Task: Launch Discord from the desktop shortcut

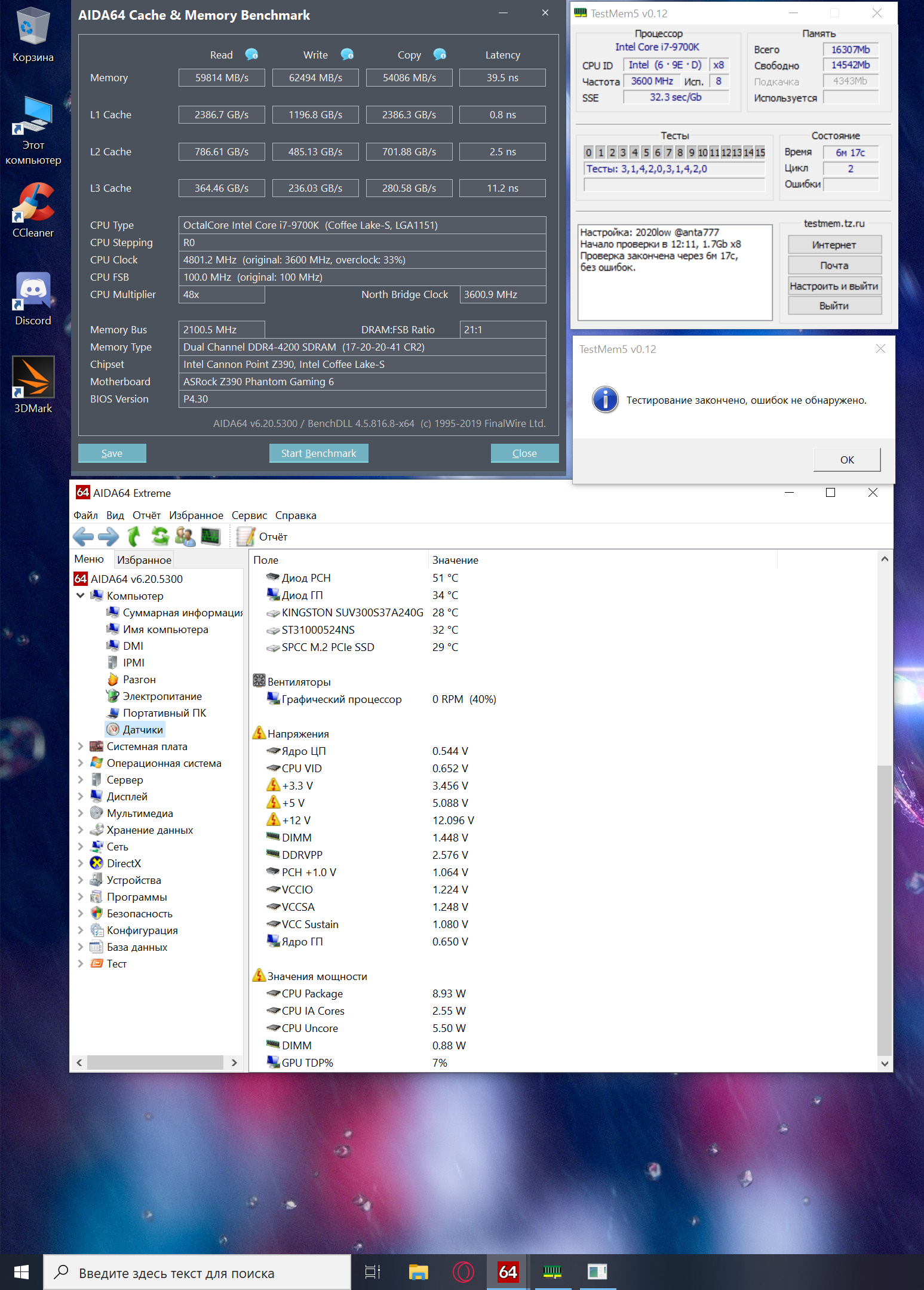Action: click(x=33, y=299)
